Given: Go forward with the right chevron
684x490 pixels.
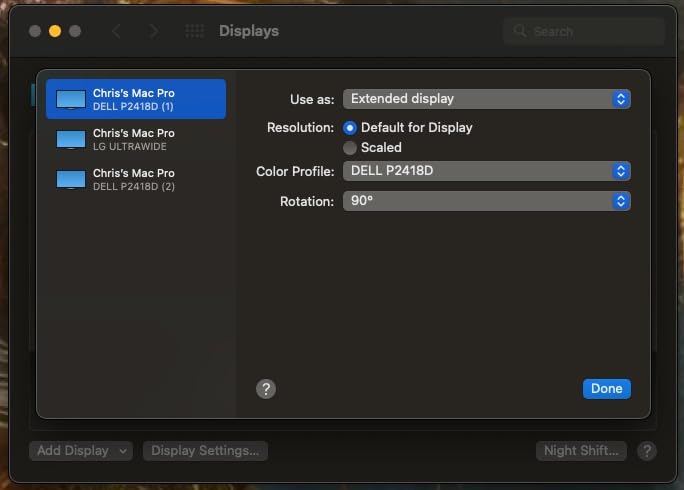Looking at the screenshot, I should [154, 31].
